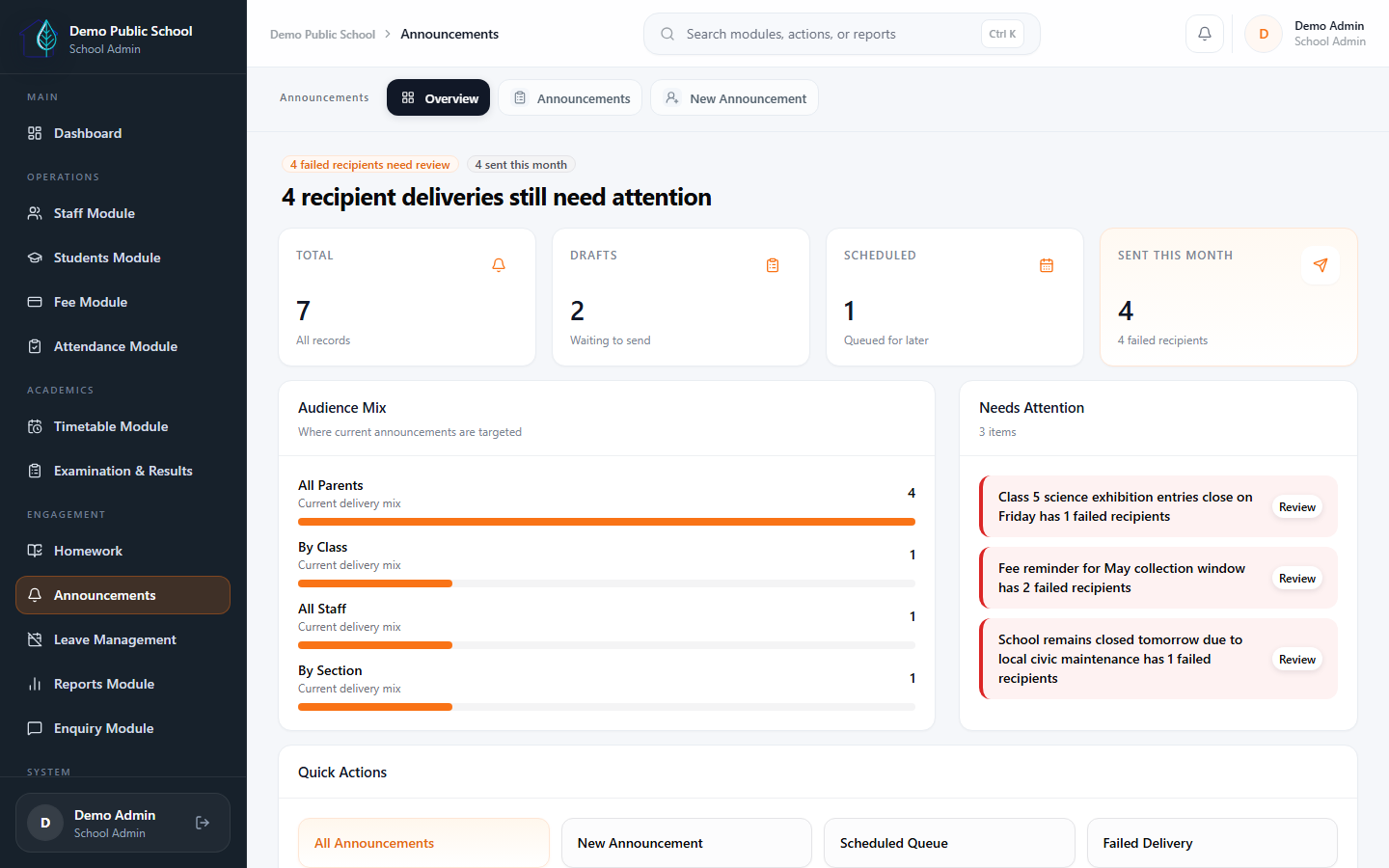The width and height of the screenshot is (1389, 868).
Task: Click the Fee Module card icon
Action: [35, 302]
